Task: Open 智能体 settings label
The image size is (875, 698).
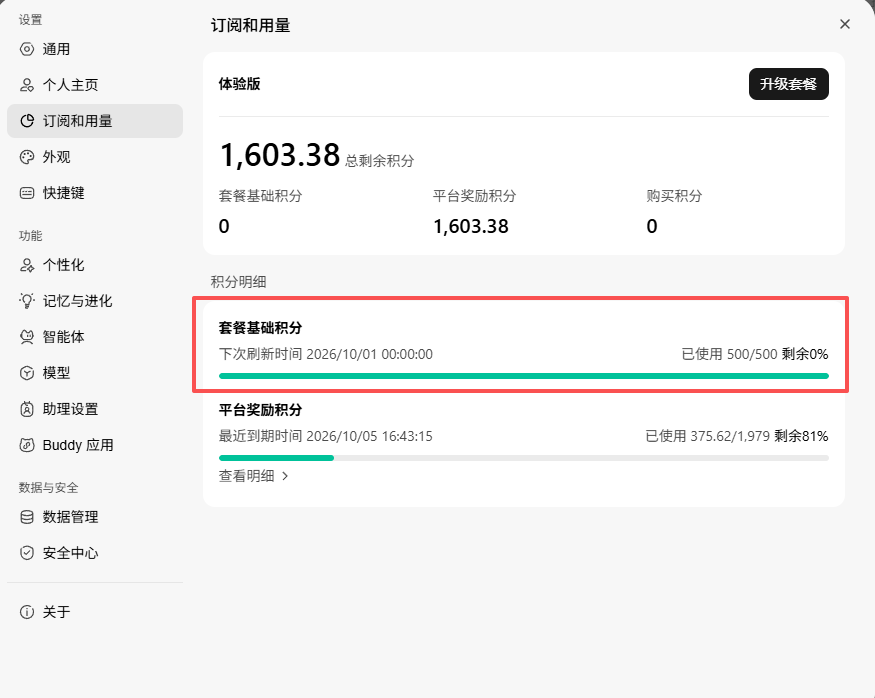Action: coord(64,337)
